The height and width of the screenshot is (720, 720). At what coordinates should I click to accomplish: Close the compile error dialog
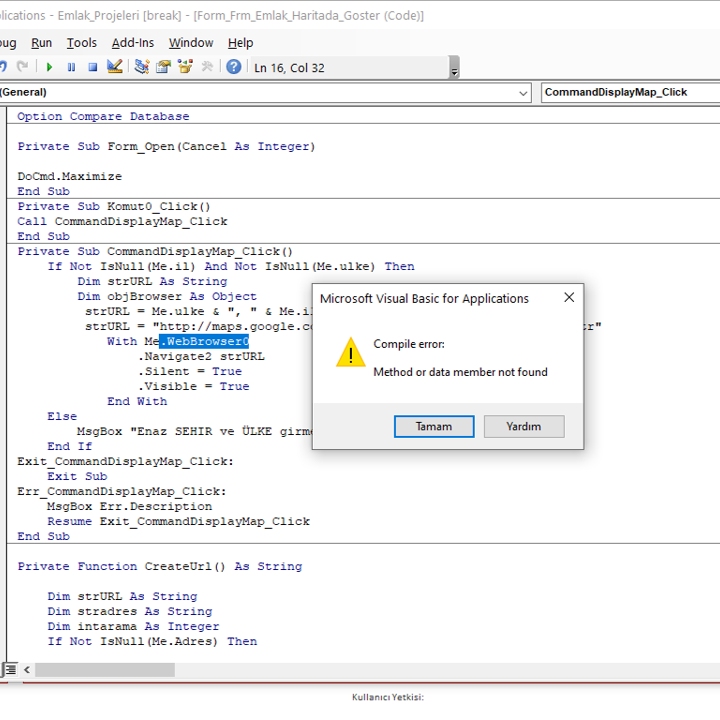click(569, 298)
